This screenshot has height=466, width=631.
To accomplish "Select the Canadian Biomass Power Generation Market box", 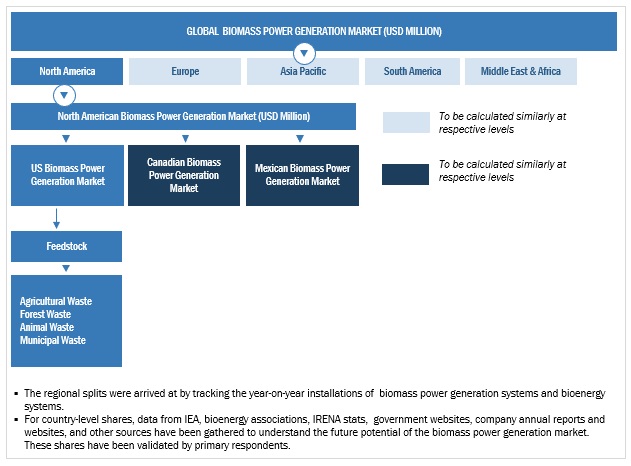I will (x=184, y=175).
